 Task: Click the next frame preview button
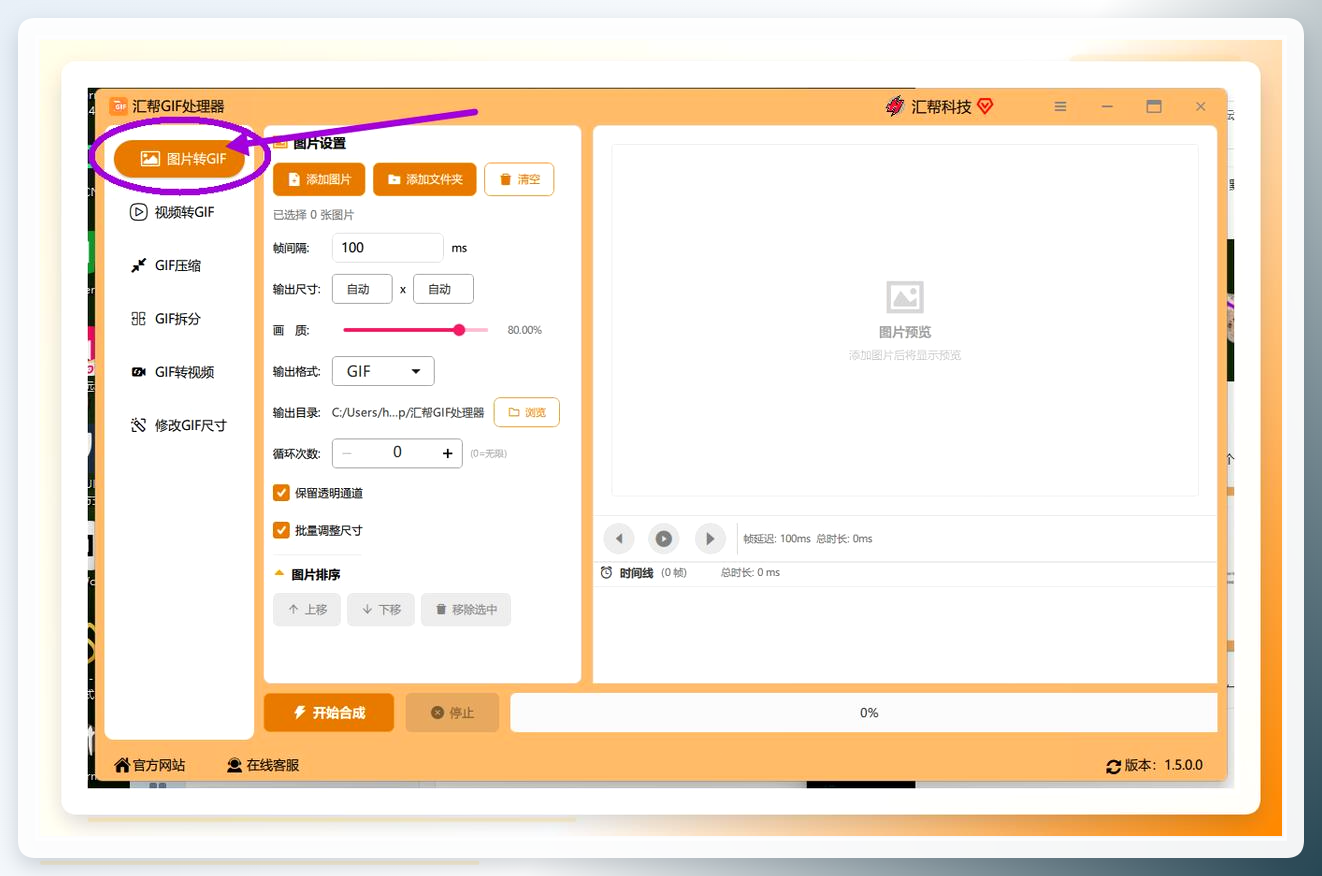(x=710, y=539)
